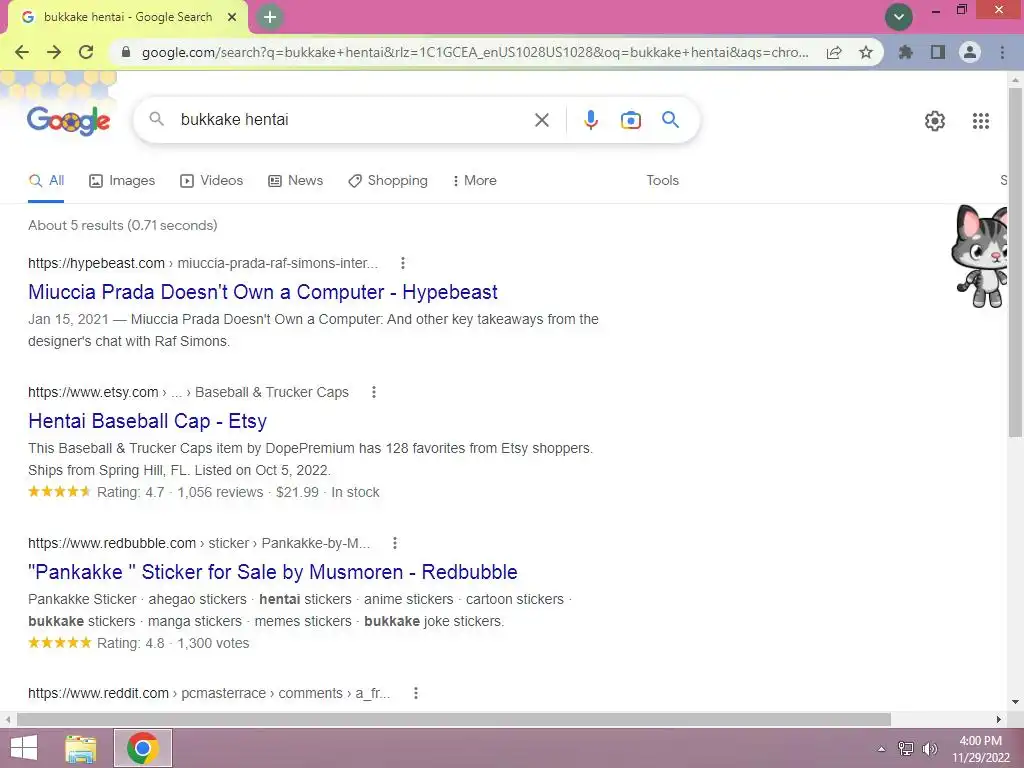Viewport: 1024px width, 768px height.
Task: Show hidden system tray icons
Action: pyautogui.click(x=882, y=749)
